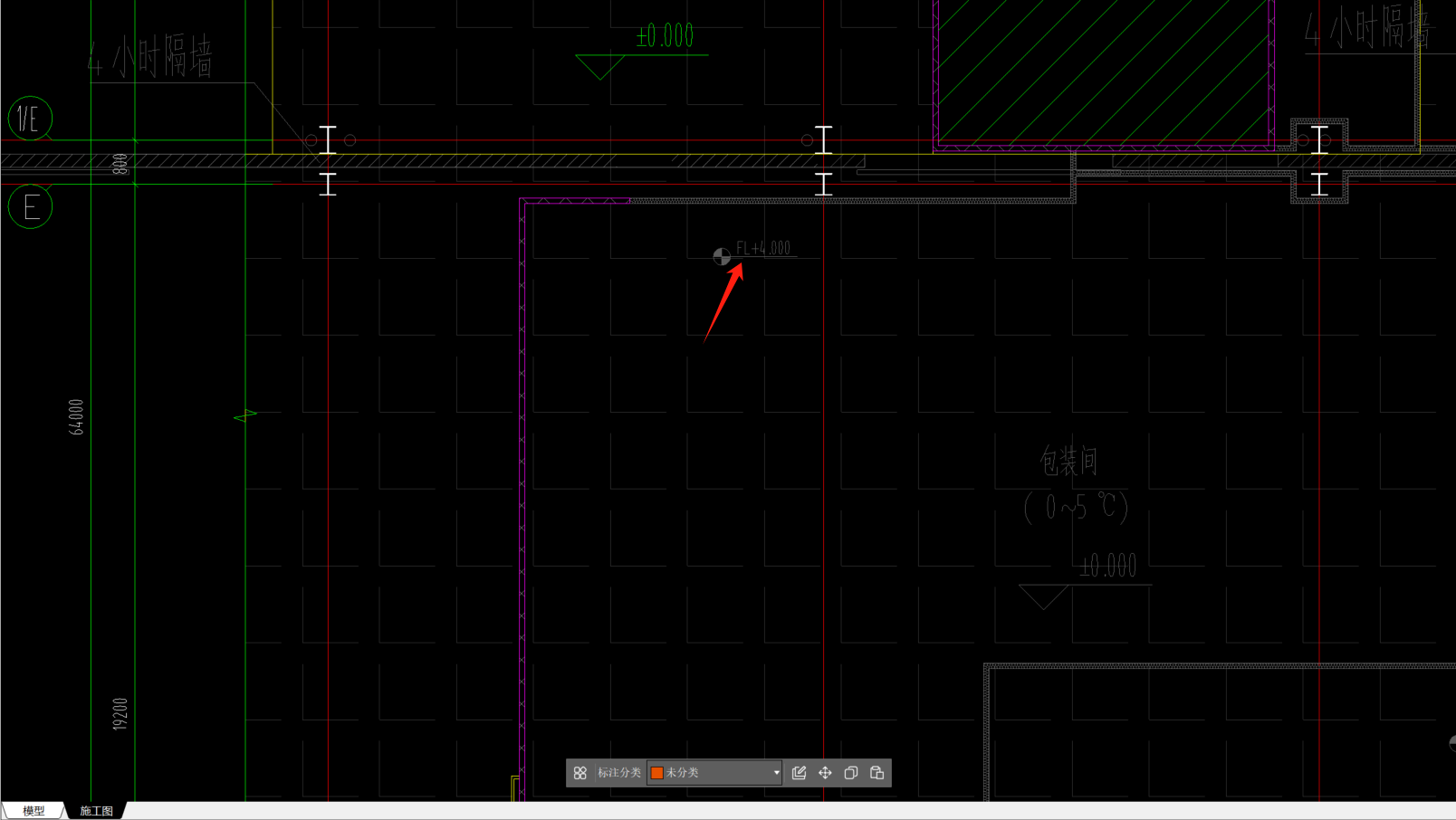The height and width of the screenshot is (820, 1456).
Task: Select the FL+4.000 elevation text
Action: coord(763,248)
